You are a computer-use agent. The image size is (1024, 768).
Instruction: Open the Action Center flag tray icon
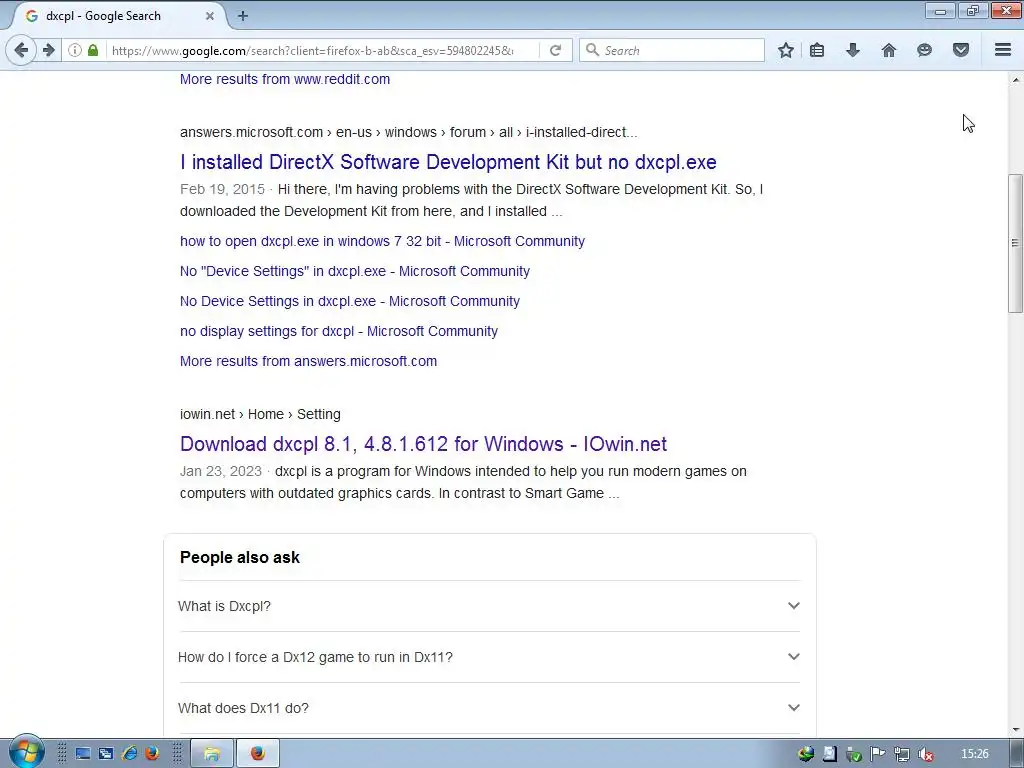[x=878, y=754]
